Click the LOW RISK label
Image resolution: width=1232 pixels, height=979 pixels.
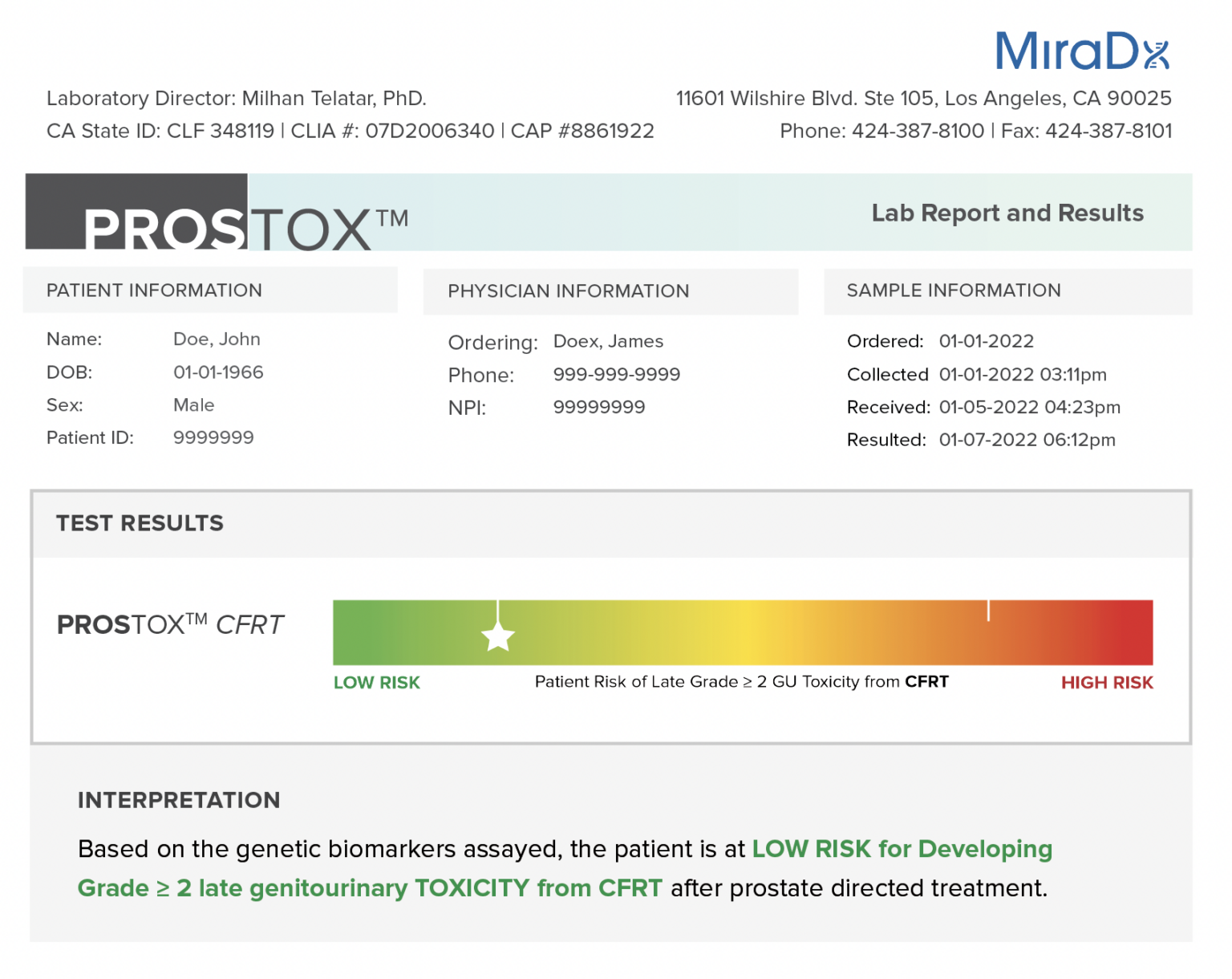tap(376, 683)
